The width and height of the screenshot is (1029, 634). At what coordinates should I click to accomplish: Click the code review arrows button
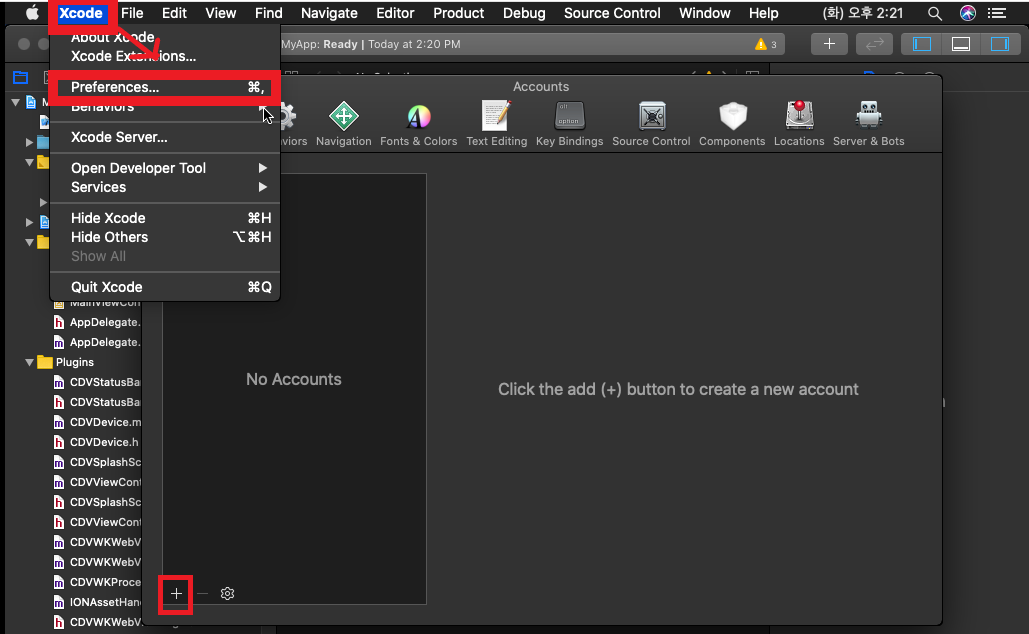[874, 44]
